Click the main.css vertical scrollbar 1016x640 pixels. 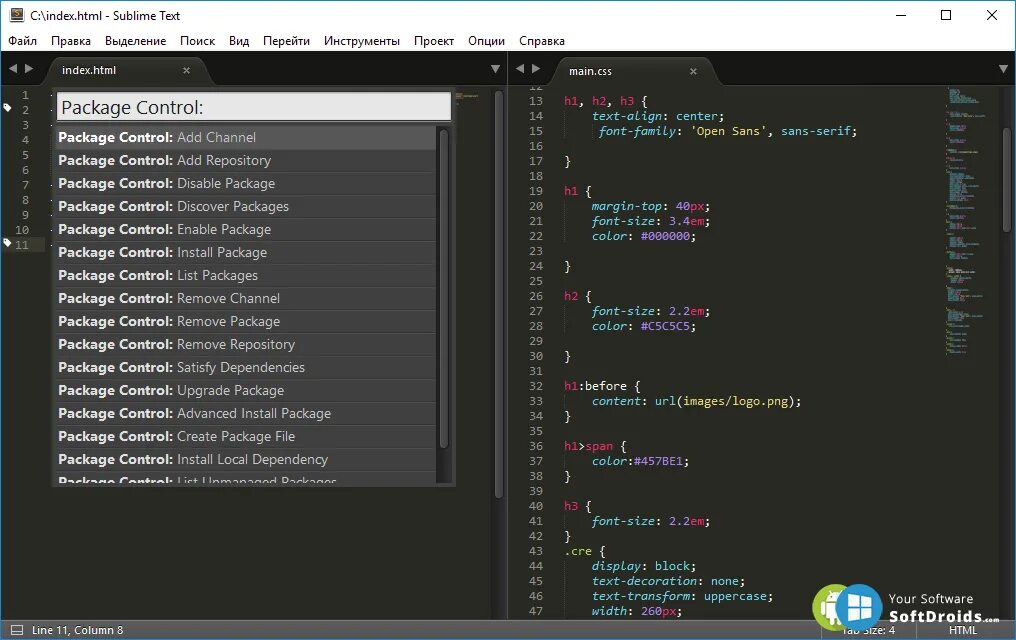pyautogui.click(x=1006, y=179)
